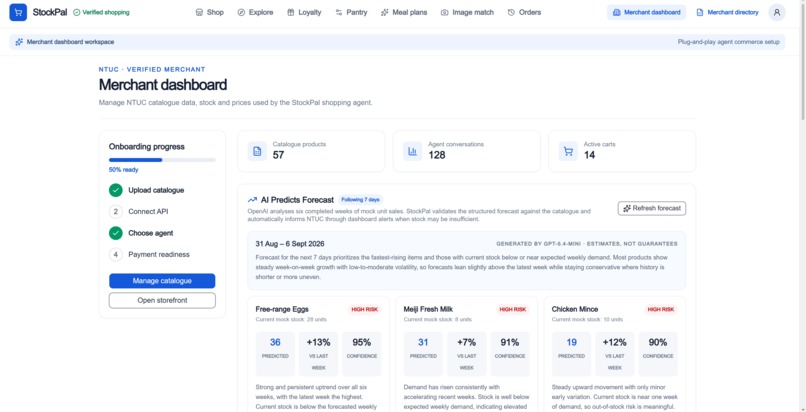Click the Verified shopping check icon
The width and height of the screenshot is (806, 412).
77,12
